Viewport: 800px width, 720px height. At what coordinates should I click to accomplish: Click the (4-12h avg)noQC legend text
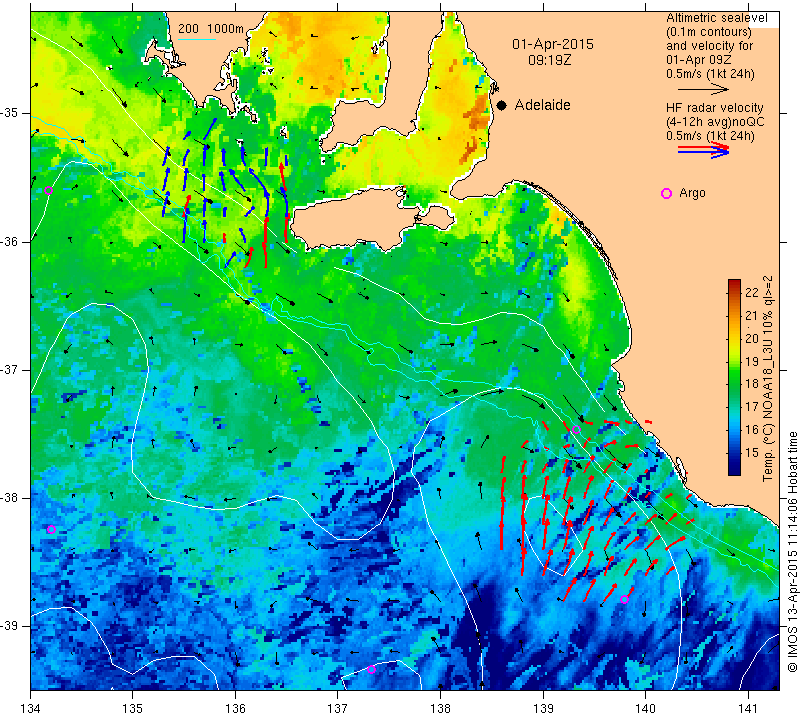[715, 122]
